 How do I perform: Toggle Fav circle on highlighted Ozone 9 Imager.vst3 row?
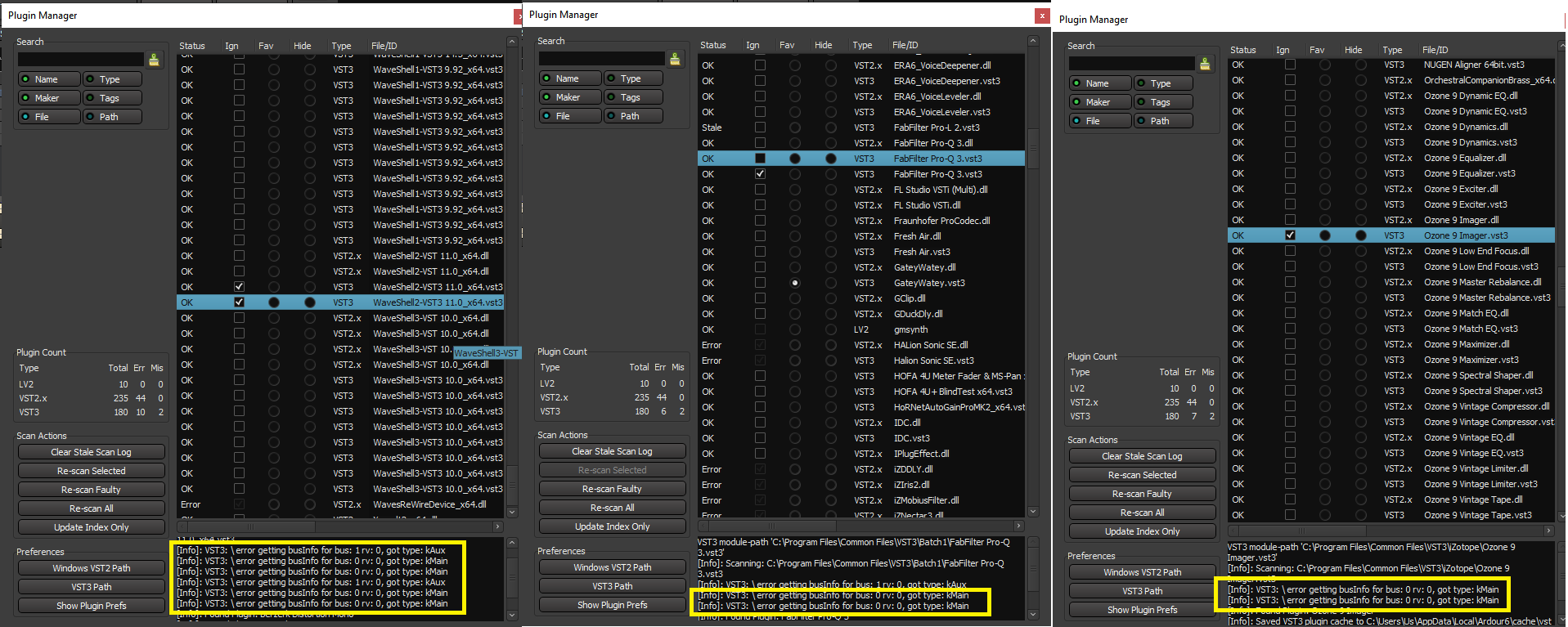click(1325, 235)
